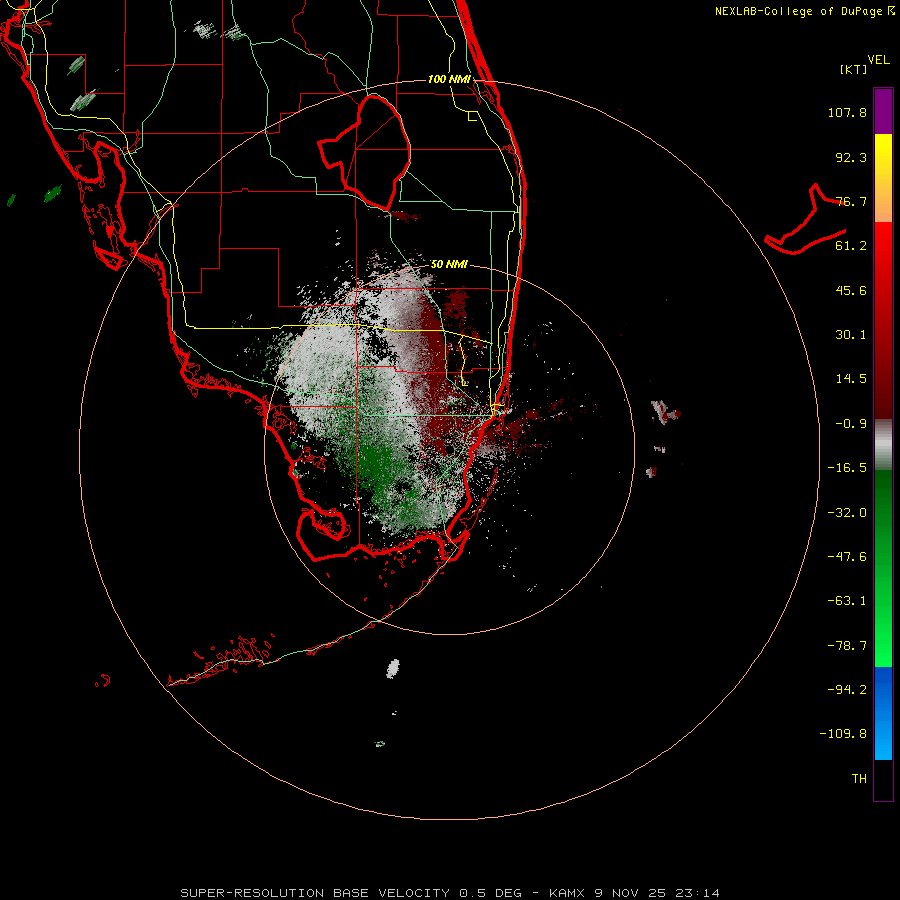Screen dimensions: 900x900
Task: Click the 14.5 legend value
Action: (x=851, y=379)
